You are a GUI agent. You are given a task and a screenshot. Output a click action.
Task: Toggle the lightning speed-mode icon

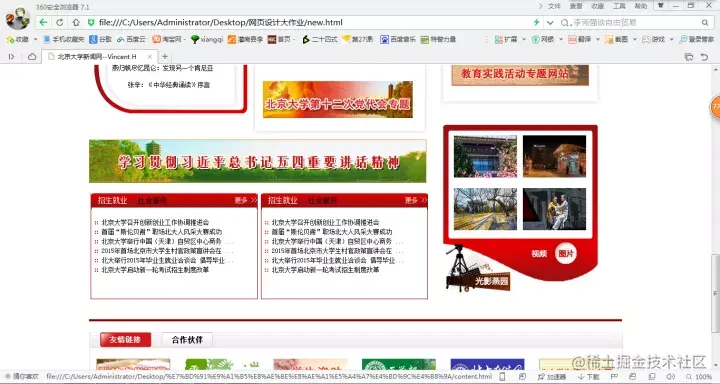pyautogui.click(x=536, y=23)
